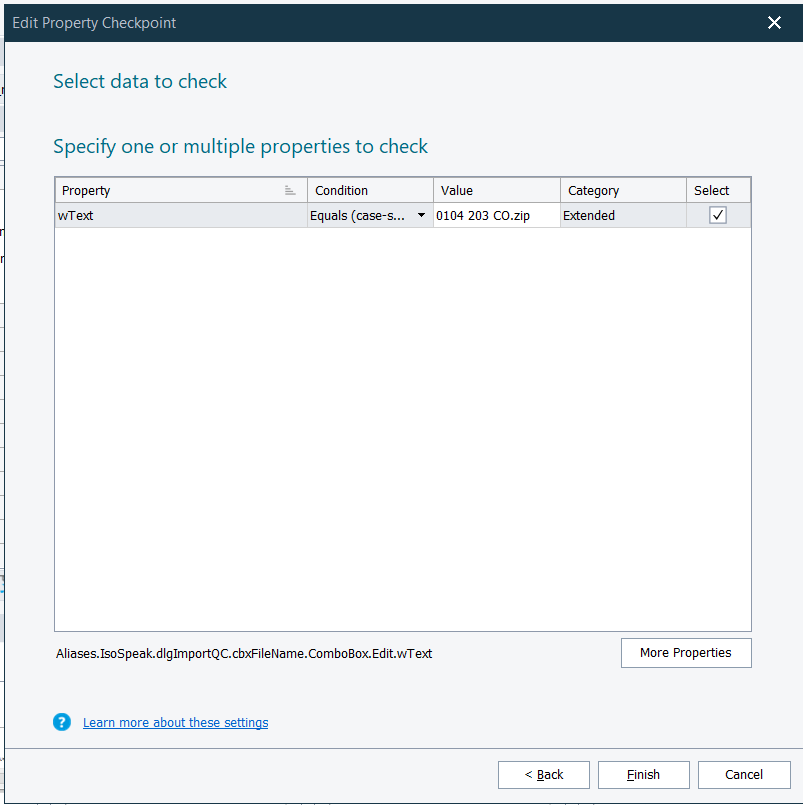This screenshot has height=805, width=803.
Task: Select the wText property row
Action: [x=150, y=215]
